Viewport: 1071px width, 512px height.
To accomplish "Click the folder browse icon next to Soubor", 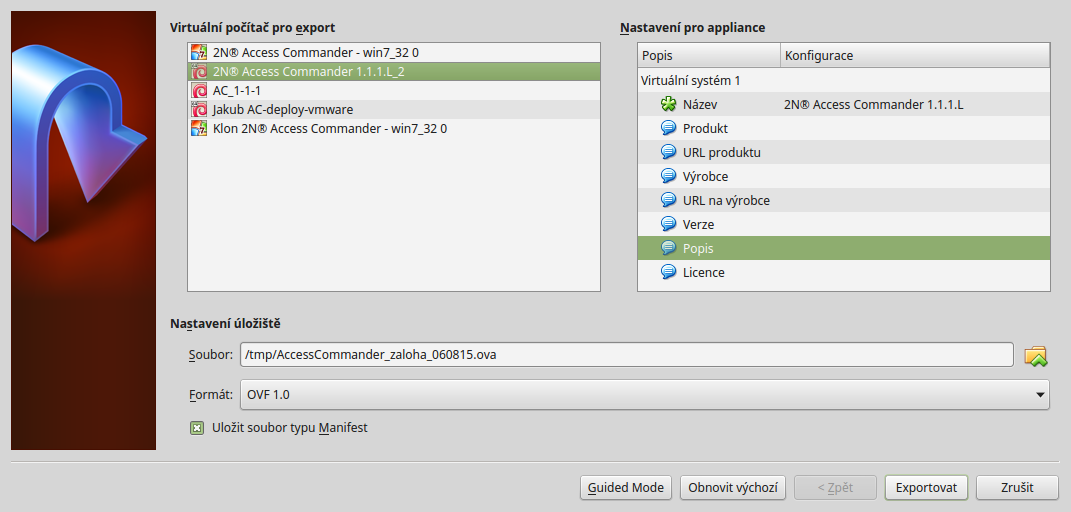I will point(1035,356).
